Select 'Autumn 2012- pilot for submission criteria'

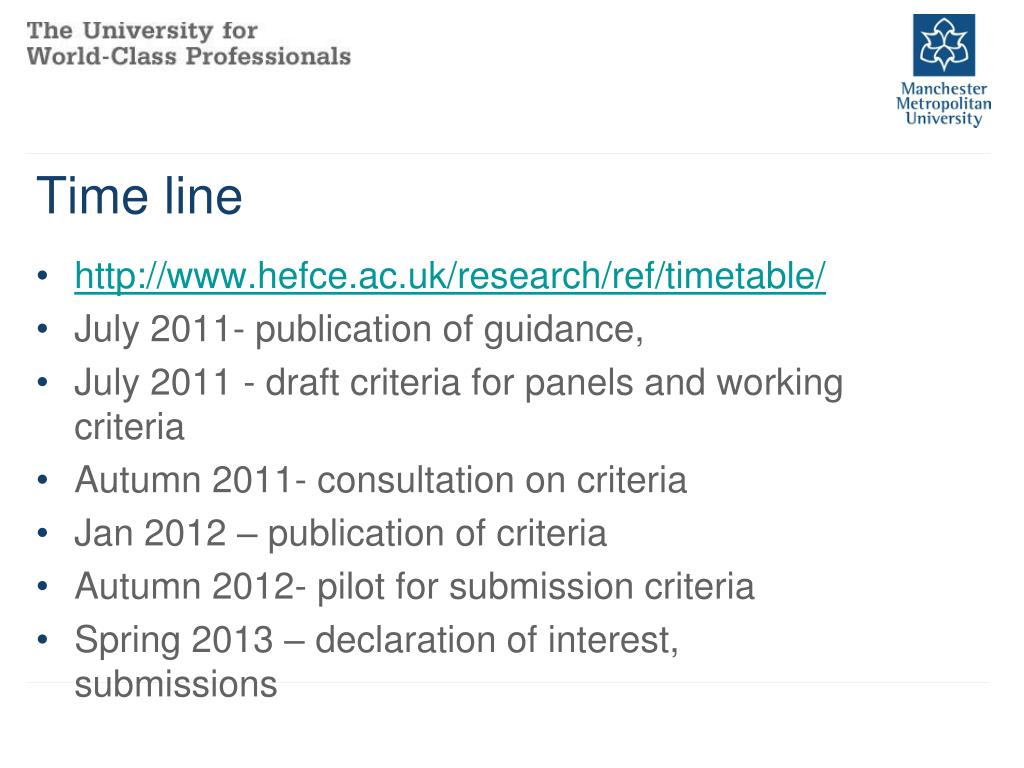coord(414,585)
